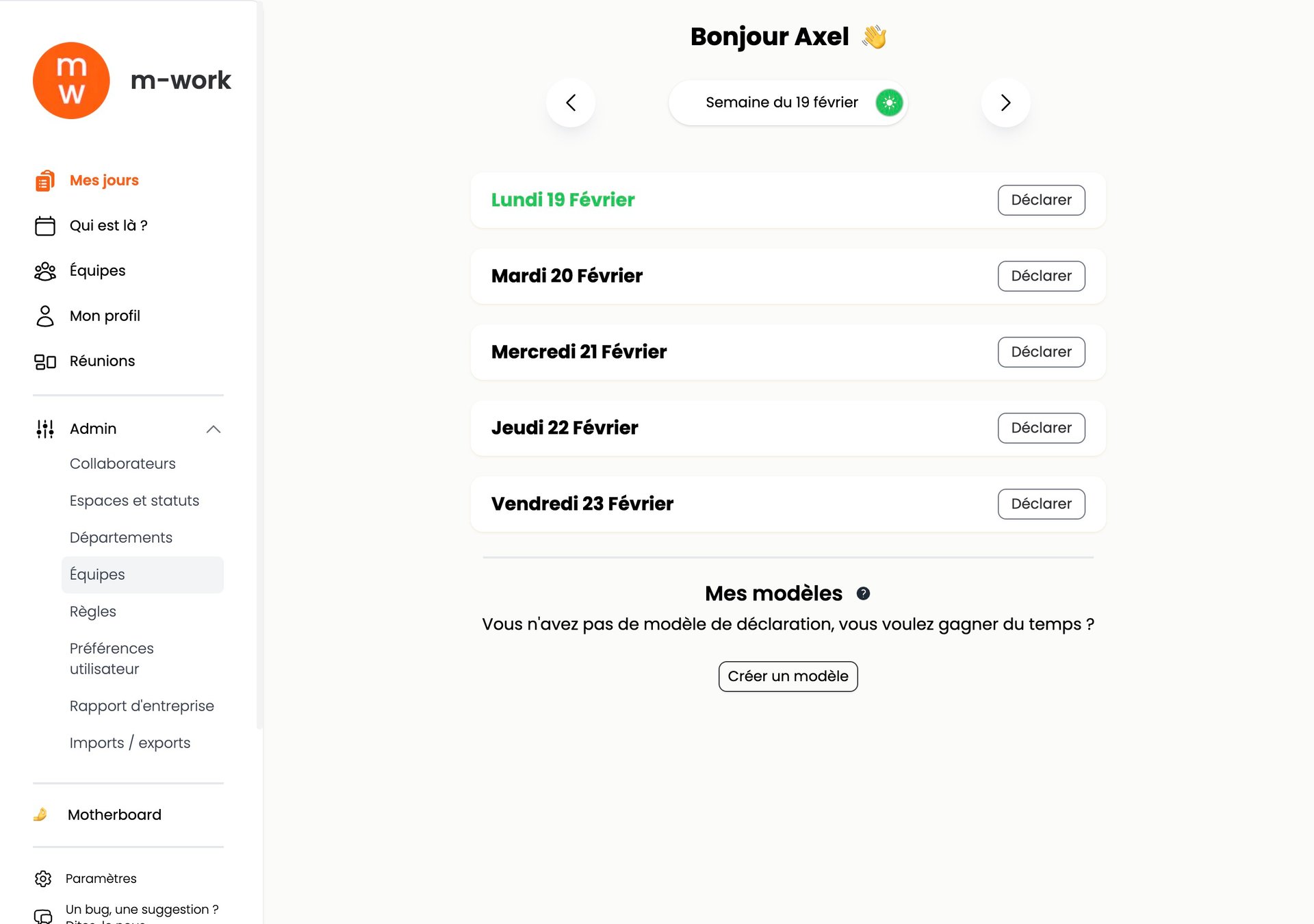
Task: Click the m-work orange logo
Action: pyautogui.click(x=71, y=81)
